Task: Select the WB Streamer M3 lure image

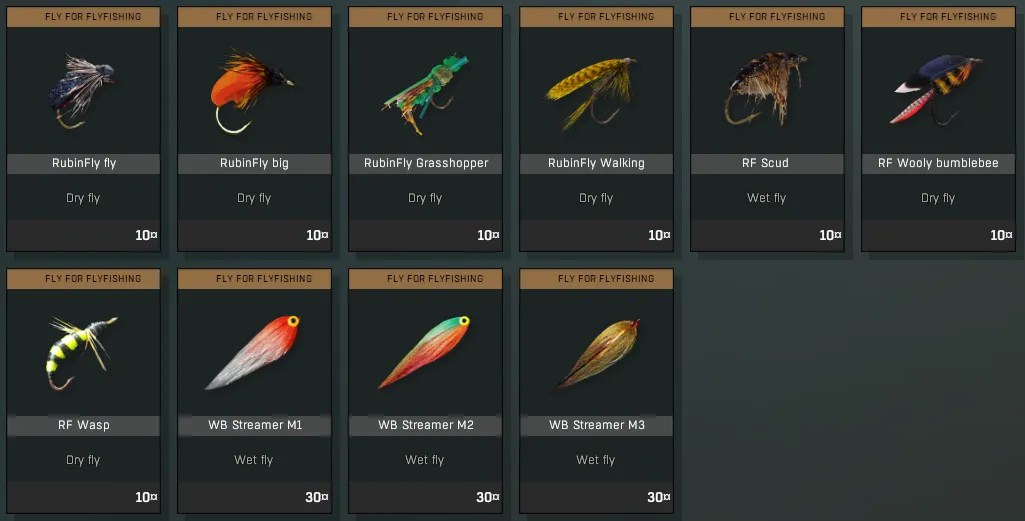Action: click(x=597, y=354)
